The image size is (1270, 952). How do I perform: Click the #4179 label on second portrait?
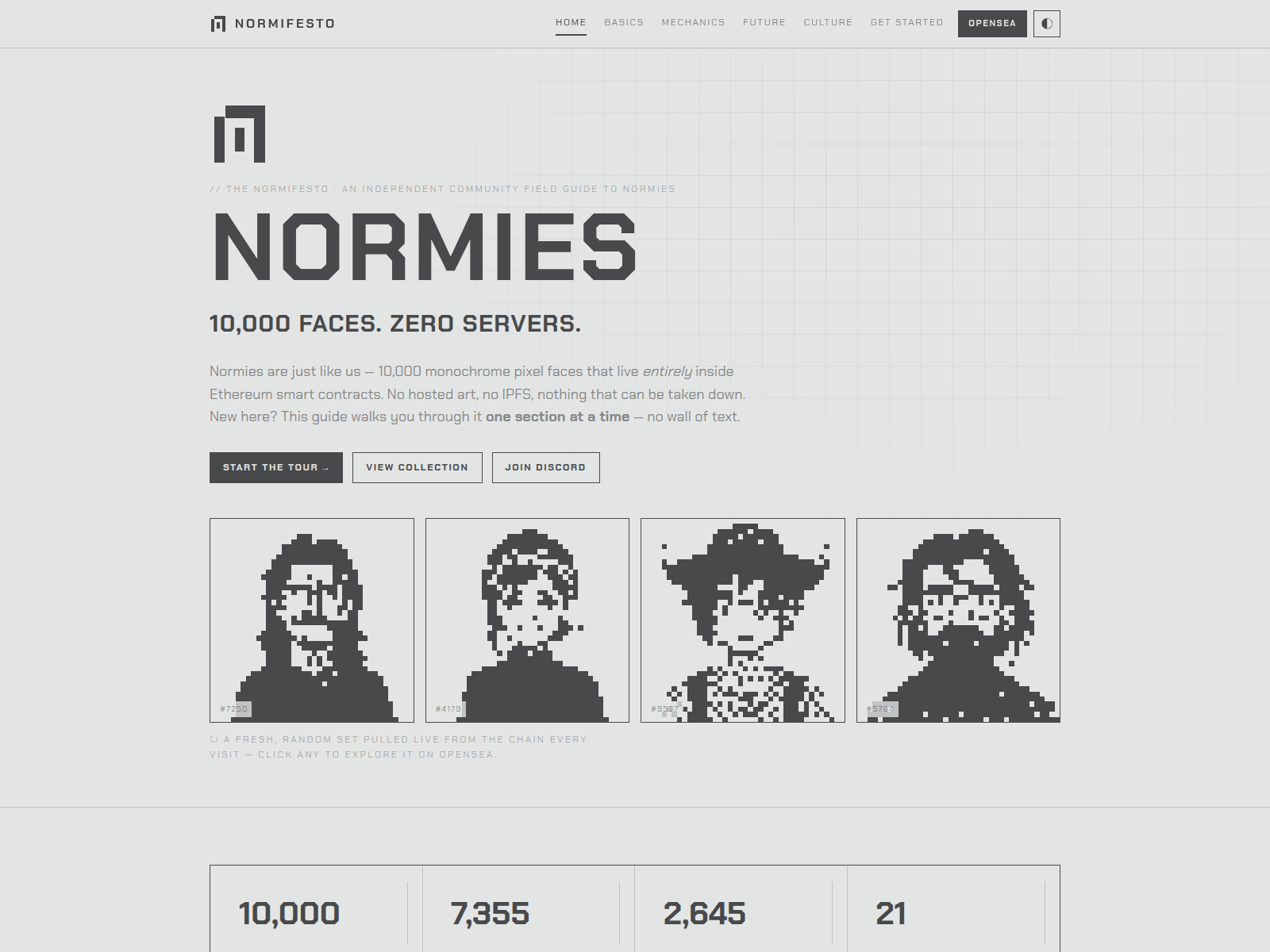pyautogui.click(x=448, y=708)
